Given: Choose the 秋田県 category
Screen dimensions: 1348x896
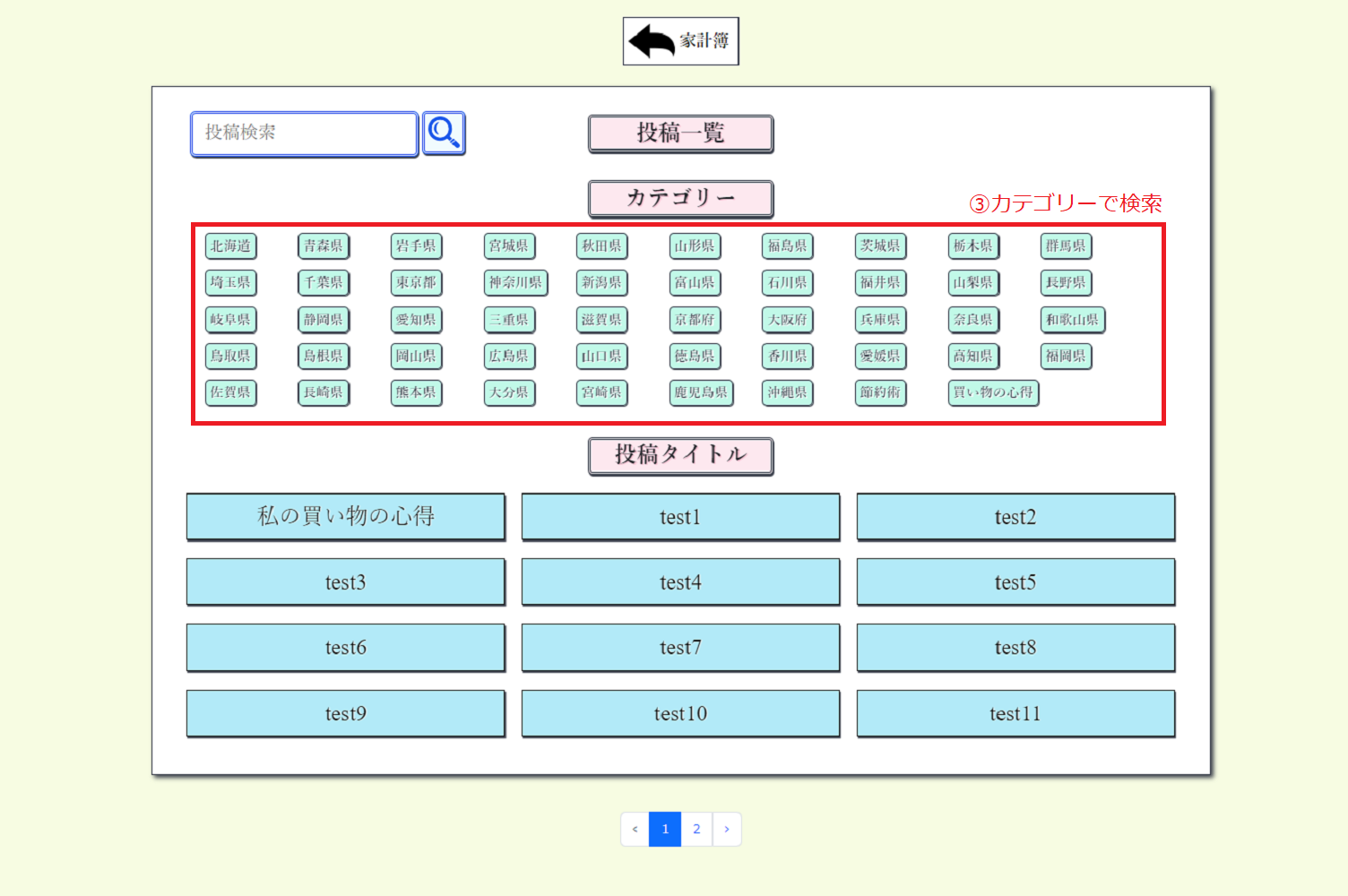Looking at the screenshot, I should pyautogui.click(x=602, y=246).
